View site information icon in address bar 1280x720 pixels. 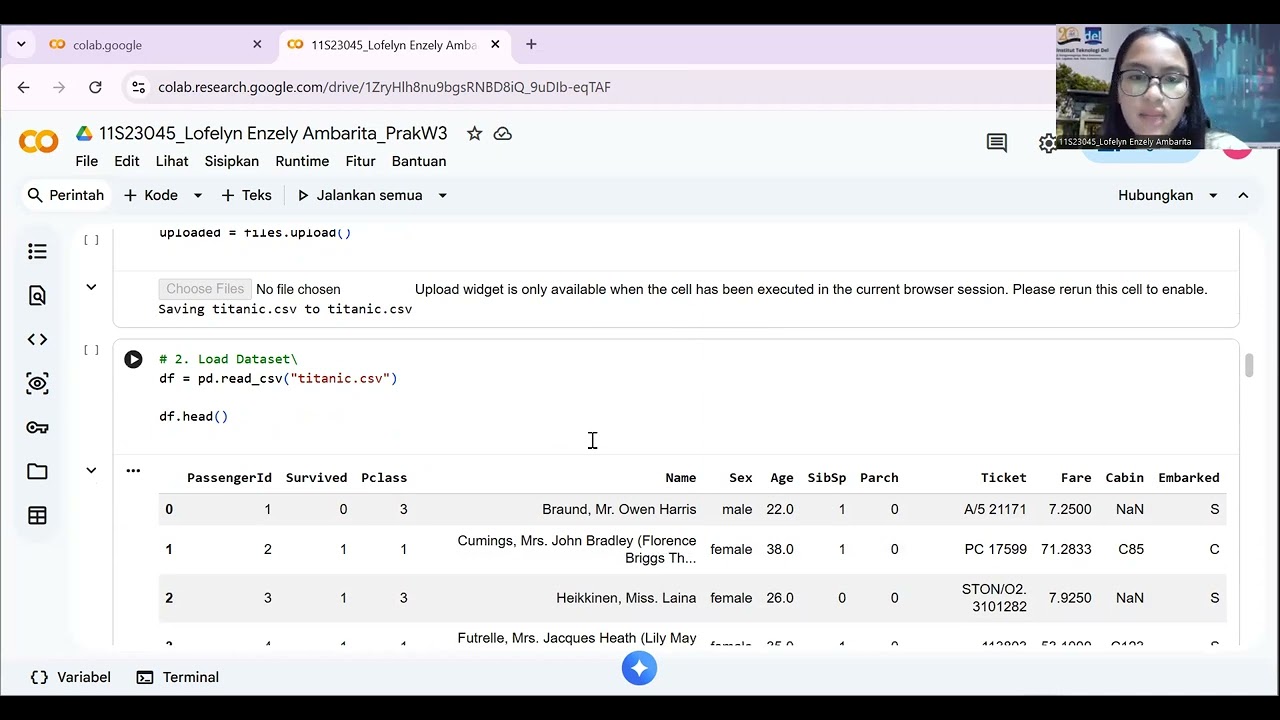(138, 87)
